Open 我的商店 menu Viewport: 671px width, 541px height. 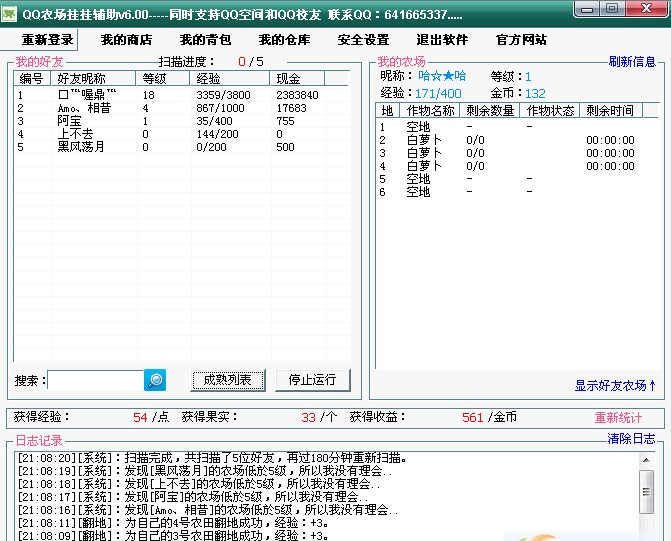[x=126, y=40]
